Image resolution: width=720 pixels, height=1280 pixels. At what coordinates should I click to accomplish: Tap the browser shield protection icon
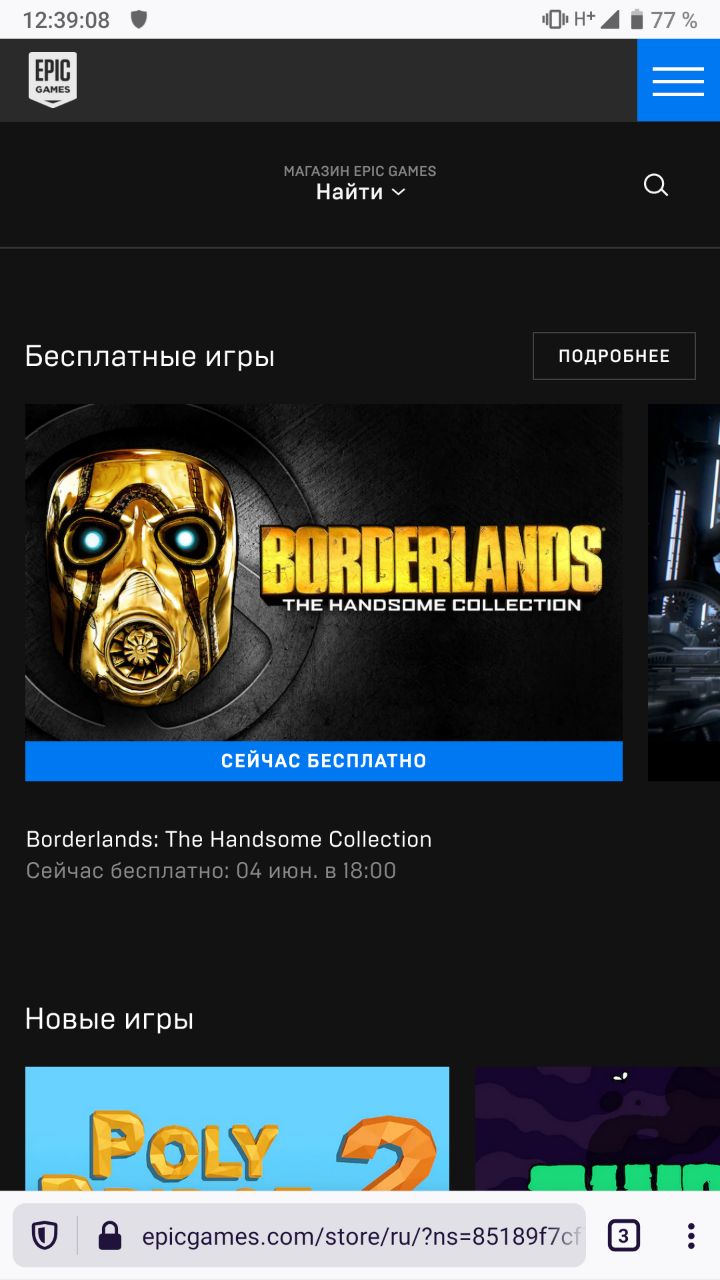pos(45,1236)
